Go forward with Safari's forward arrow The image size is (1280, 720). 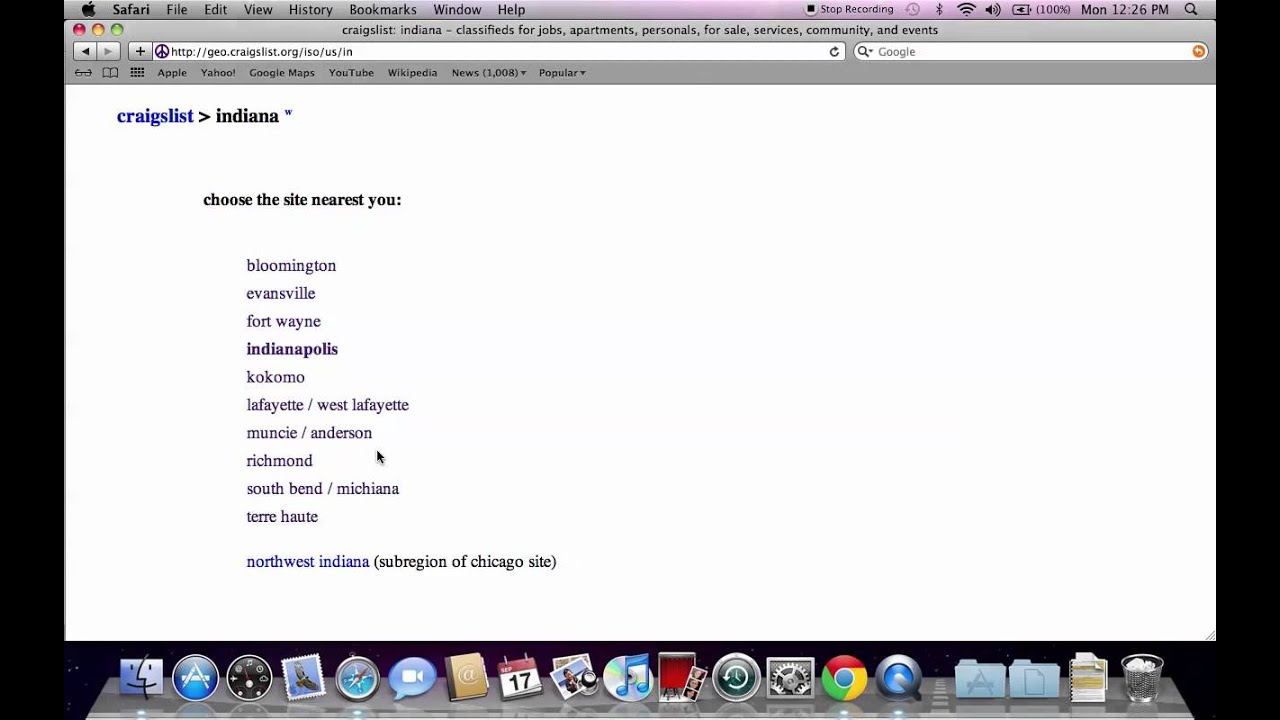click(x=108, y=51)
